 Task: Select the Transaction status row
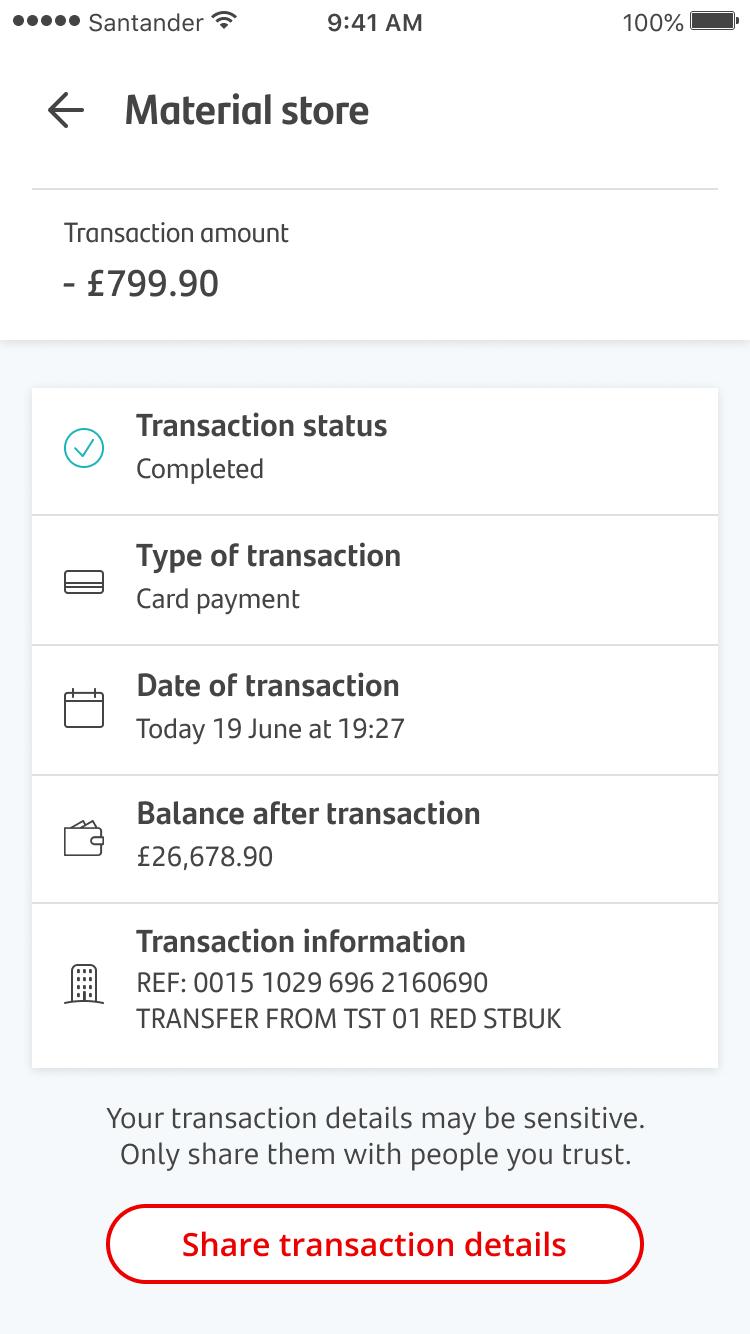coord(375,451)
